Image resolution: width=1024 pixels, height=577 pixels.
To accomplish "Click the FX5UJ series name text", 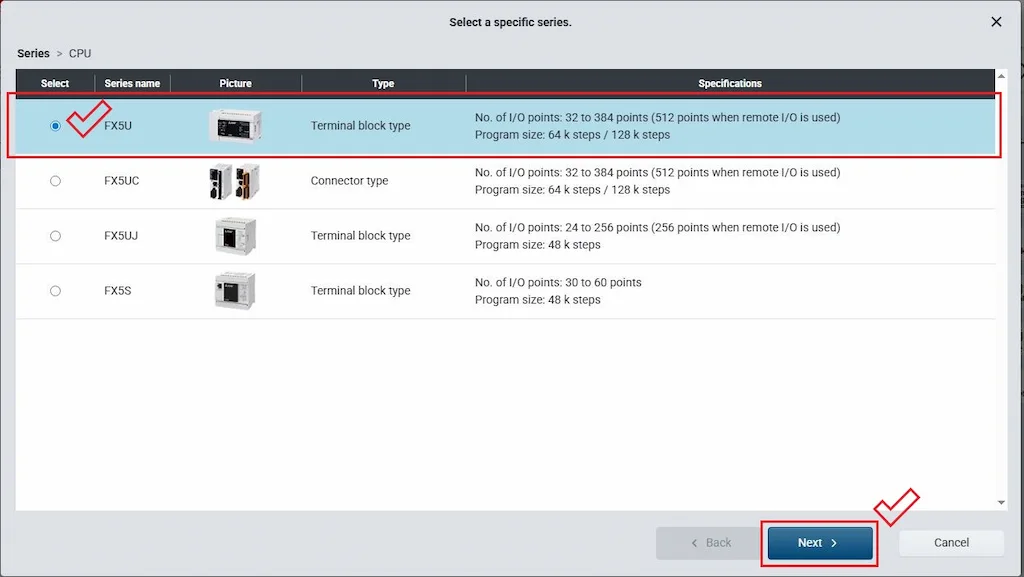I will pos(121,236).
